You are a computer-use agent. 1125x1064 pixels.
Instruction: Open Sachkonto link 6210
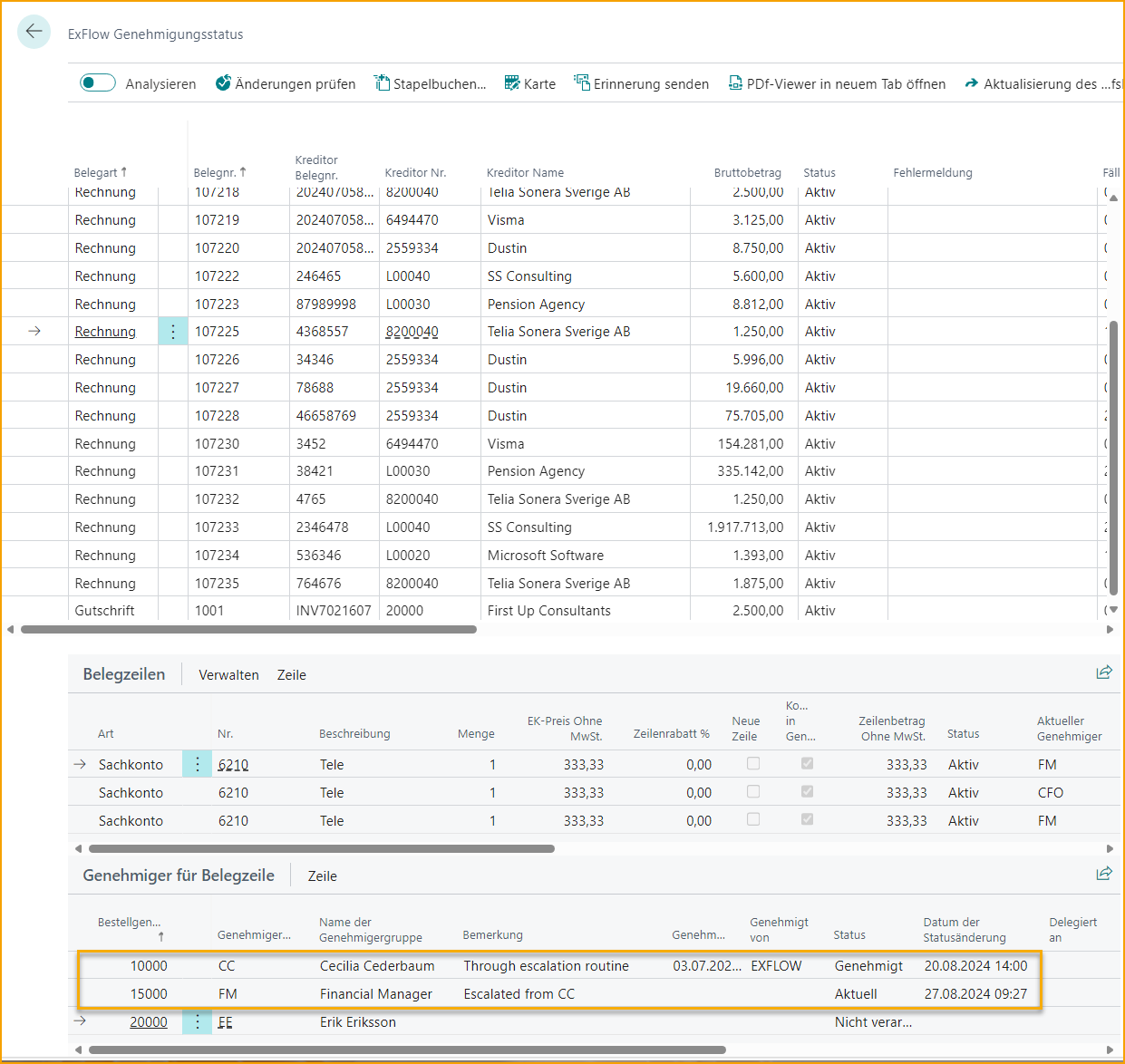tap(233, 763)
